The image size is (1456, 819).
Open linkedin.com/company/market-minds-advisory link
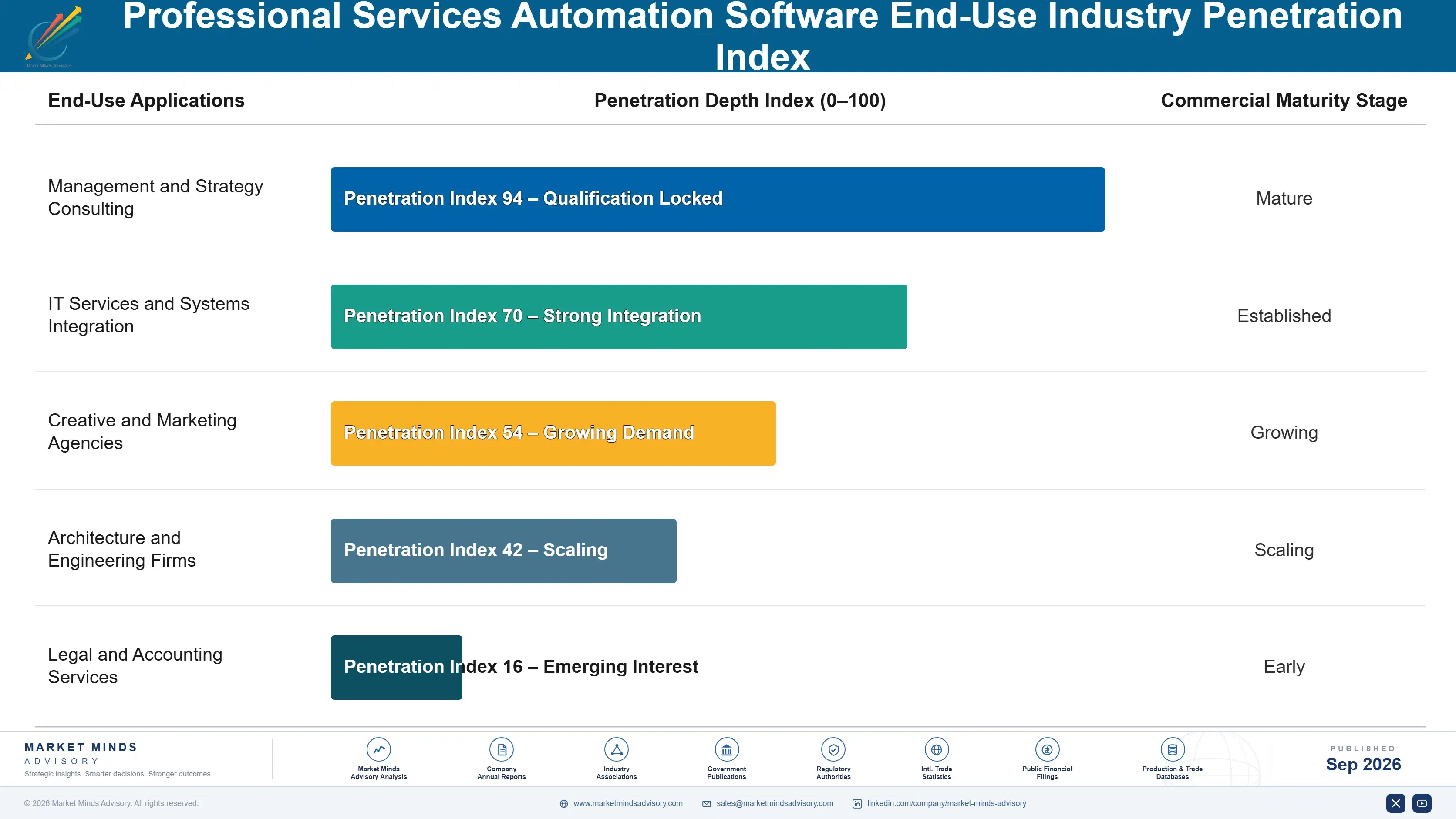[947, 803]
